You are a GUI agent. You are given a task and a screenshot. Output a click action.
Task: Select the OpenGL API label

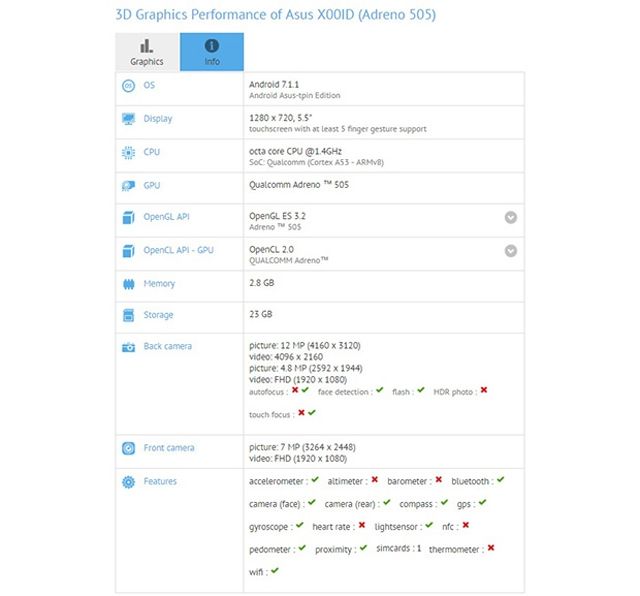(166, 217)
